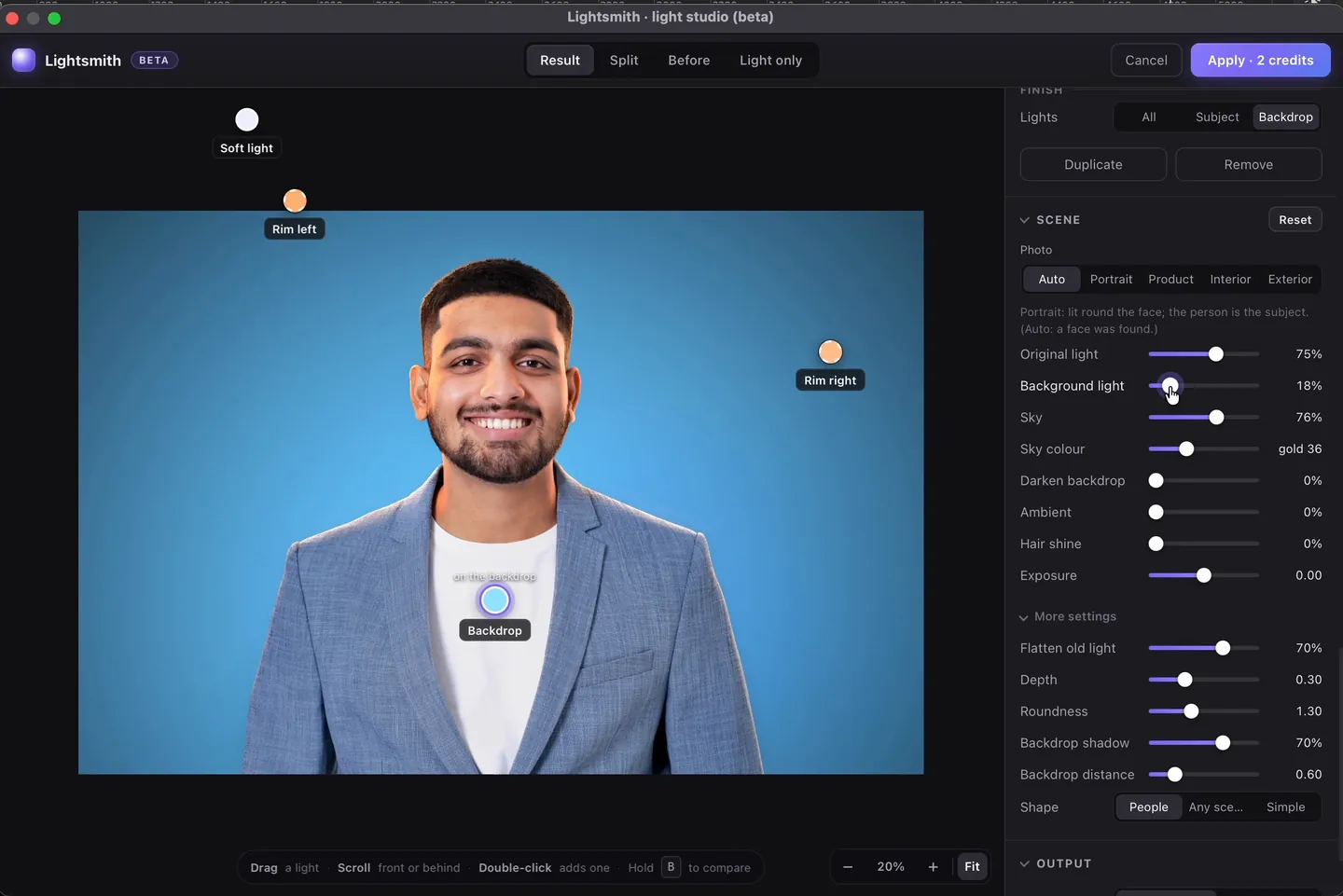
Task: Set Photo type to Exterior
Action: pyautogui.click(x=1290, y=280)
